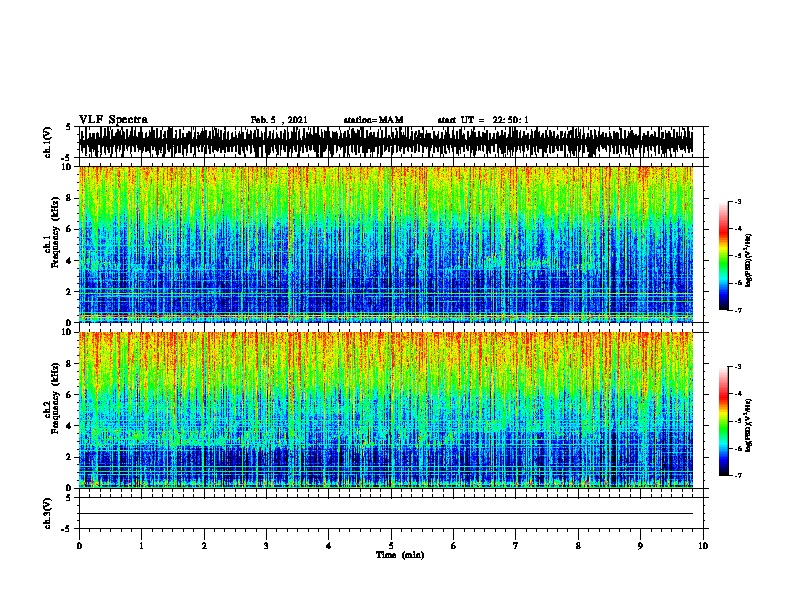792x612 pixels.
Task: Click the "ch.3(V)" vertical axis label
Action: [48, 513]
